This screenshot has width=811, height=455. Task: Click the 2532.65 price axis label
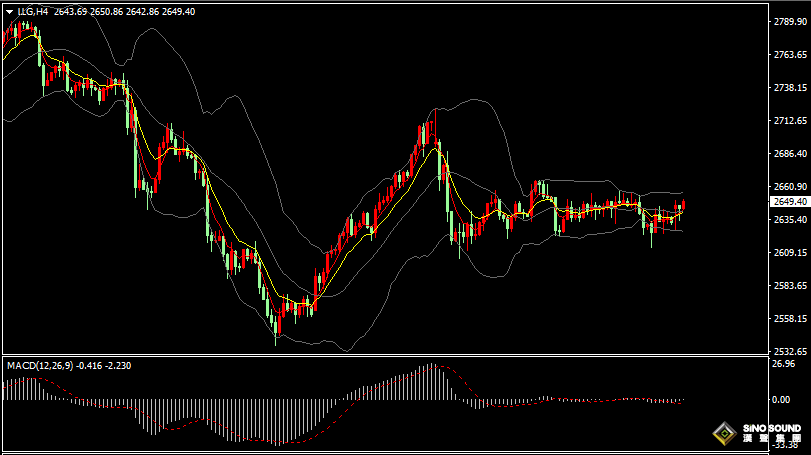(790, 351)
